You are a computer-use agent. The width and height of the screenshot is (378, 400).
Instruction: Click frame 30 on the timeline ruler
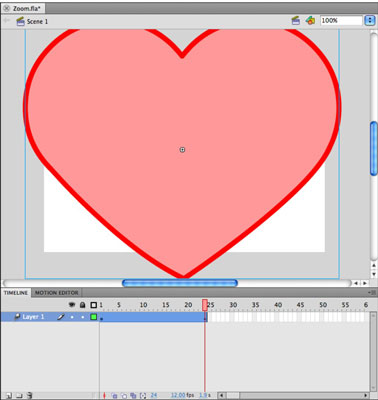pos(233,305)
